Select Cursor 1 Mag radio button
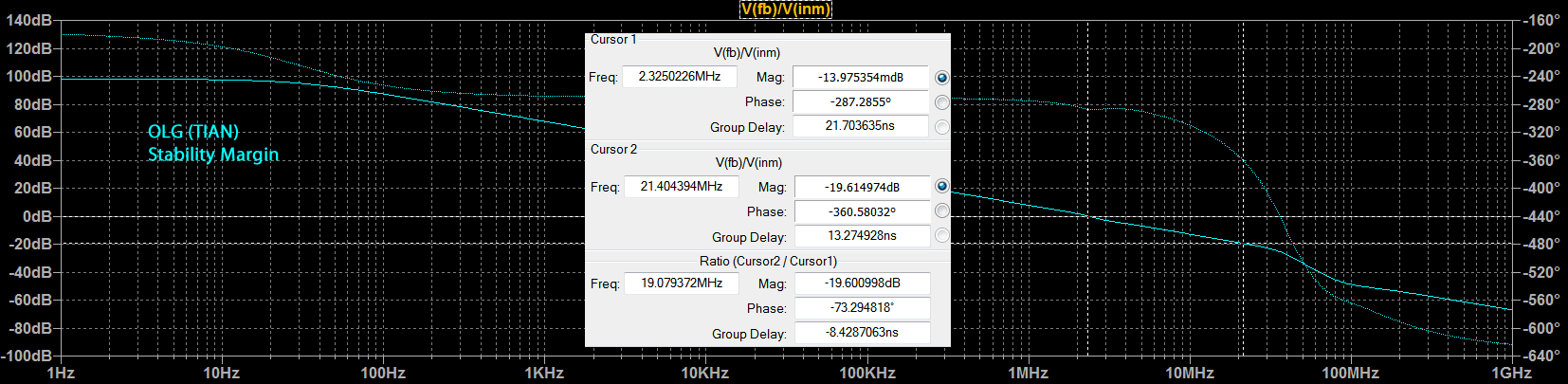Viewport: 1568px width, 384px height. [x=941, y=78]
